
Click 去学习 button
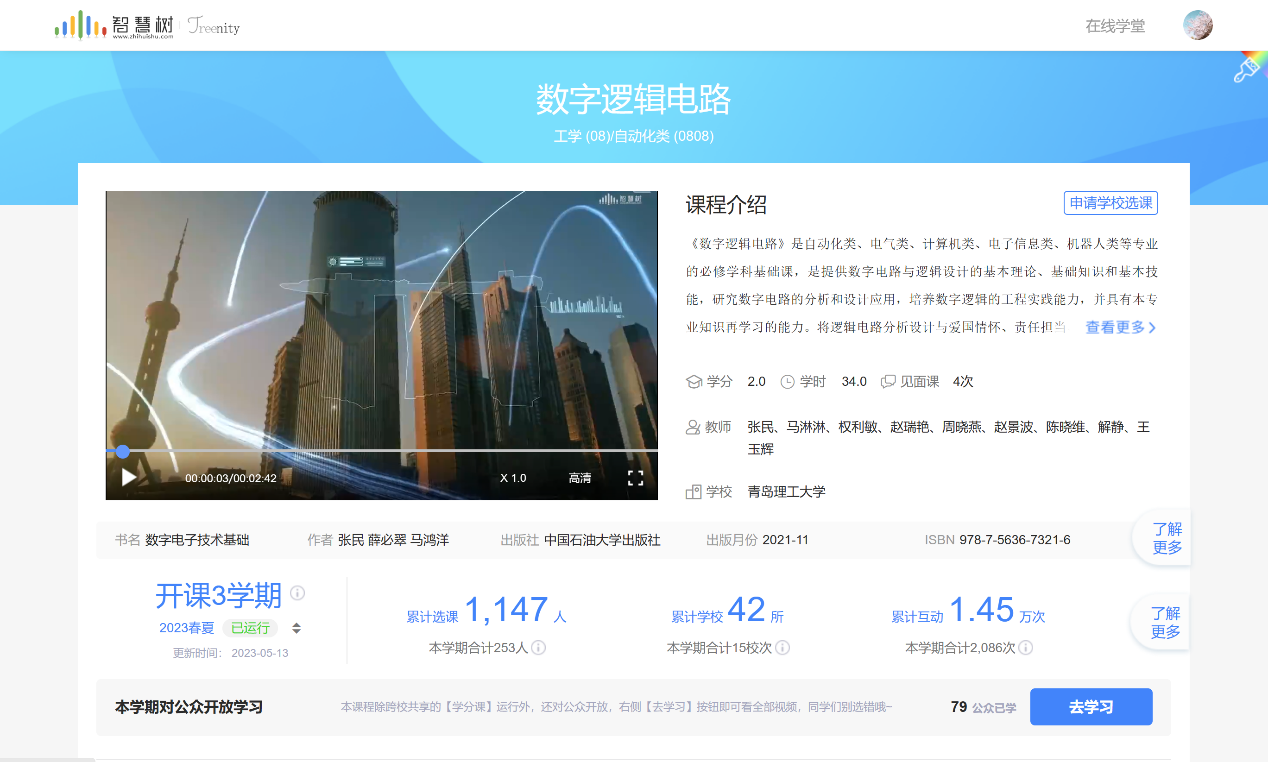pyautogui.click(x=1091, y=707)
